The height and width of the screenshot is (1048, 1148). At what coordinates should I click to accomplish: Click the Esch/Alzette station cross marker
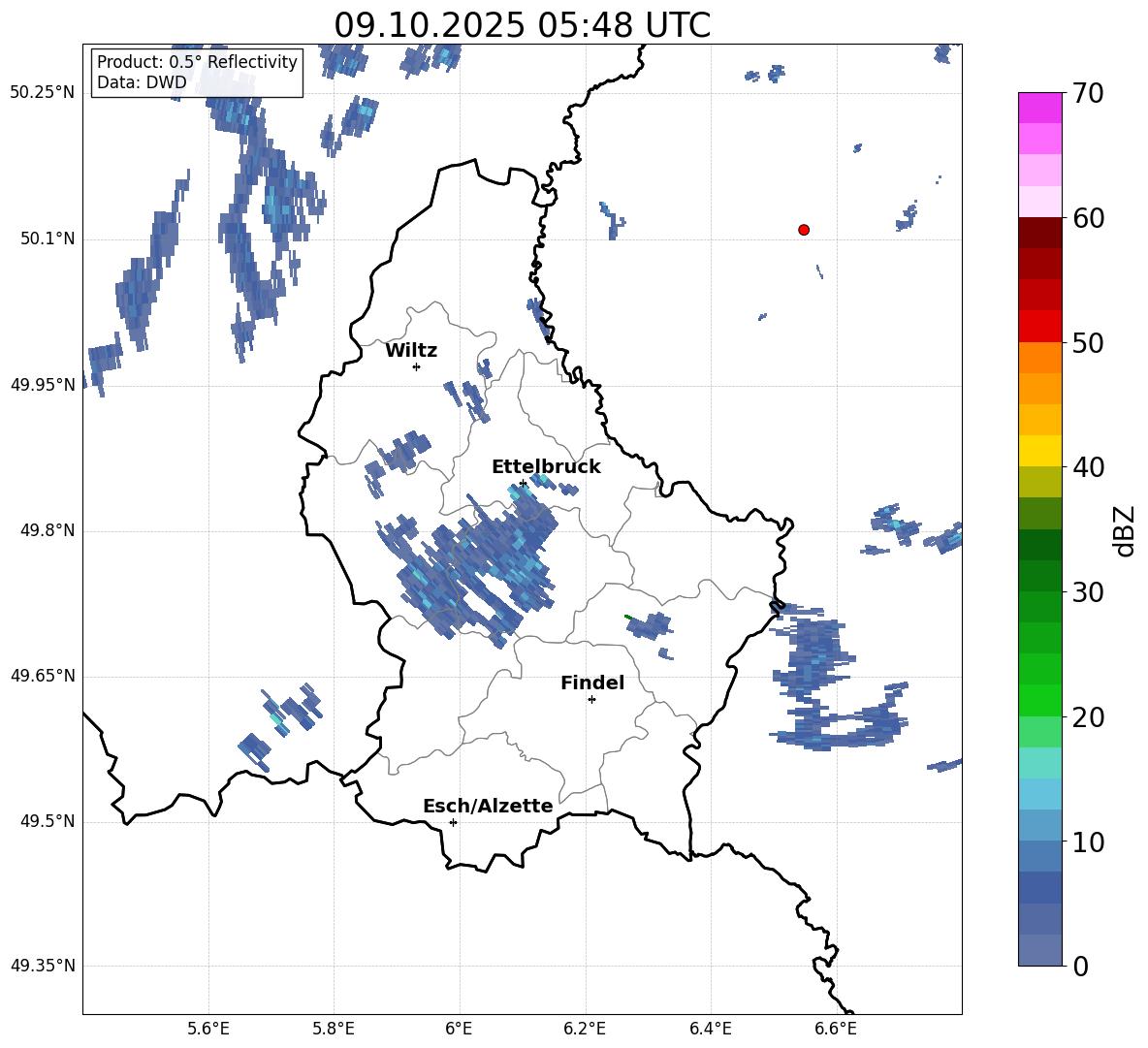pos(453,822)
